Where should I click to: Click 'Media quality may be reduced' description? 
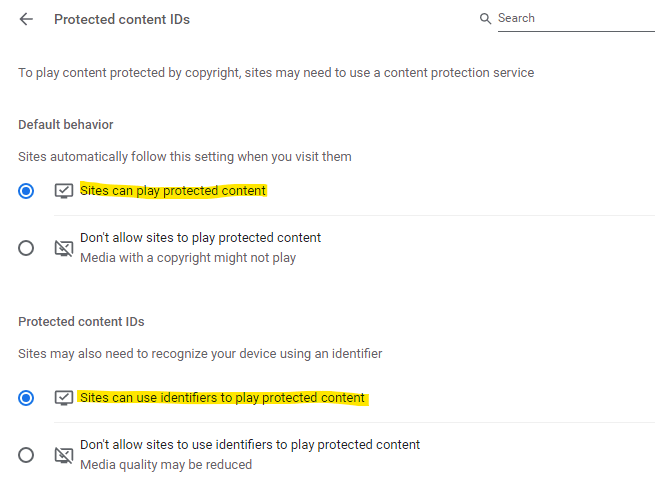pyautogui.click(x=166, y=465)
